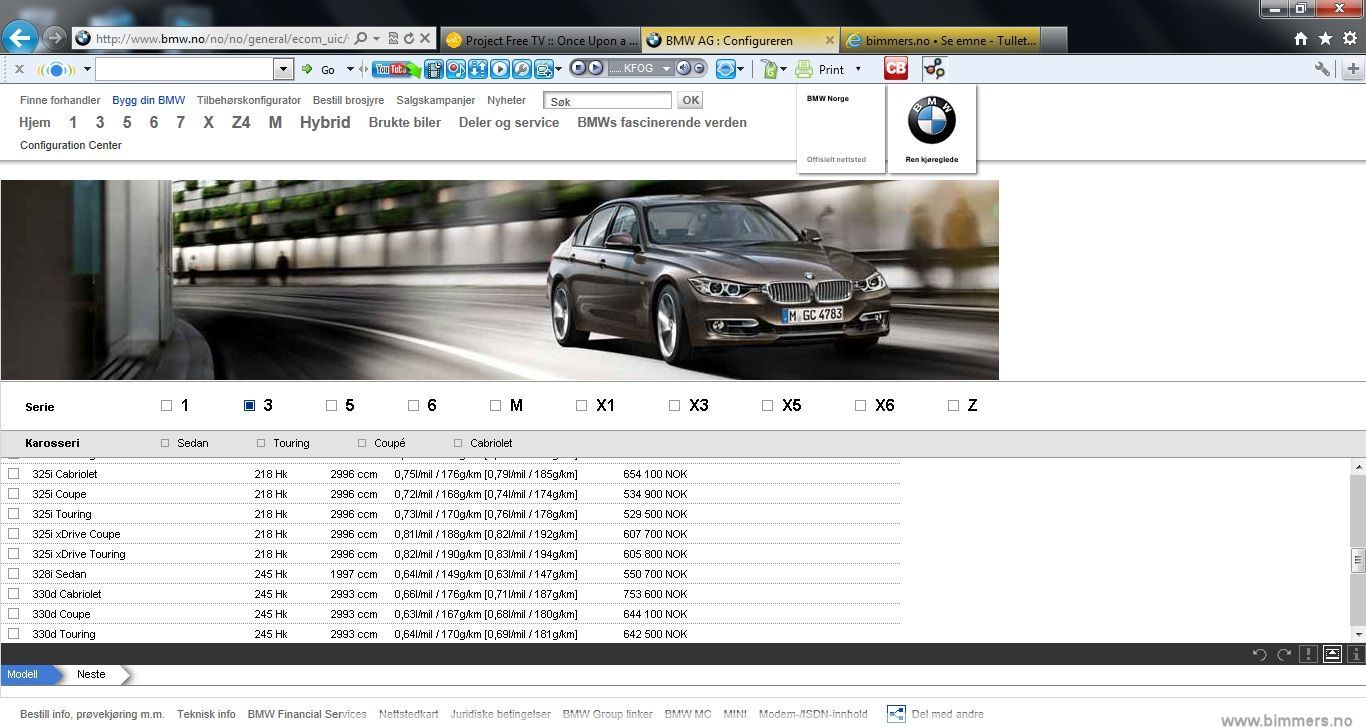Click the Neste step button
Image resolution: width=1366 pixels, height=728 pixels.
tap(91, 674)
